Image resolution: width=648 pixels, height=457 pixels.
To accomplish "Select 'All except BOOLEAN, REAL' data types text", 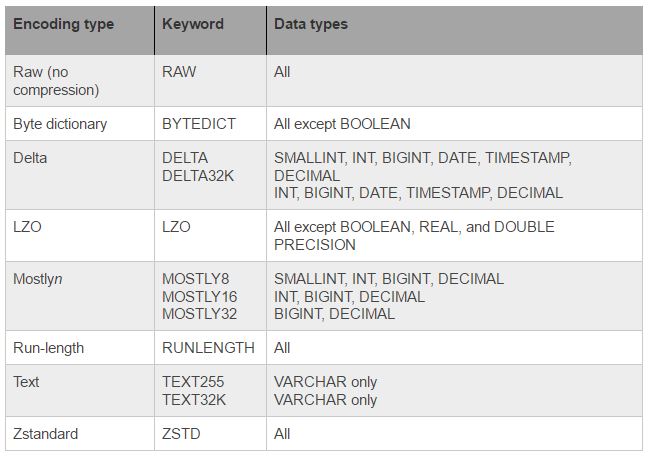I will tap(366, 227).
